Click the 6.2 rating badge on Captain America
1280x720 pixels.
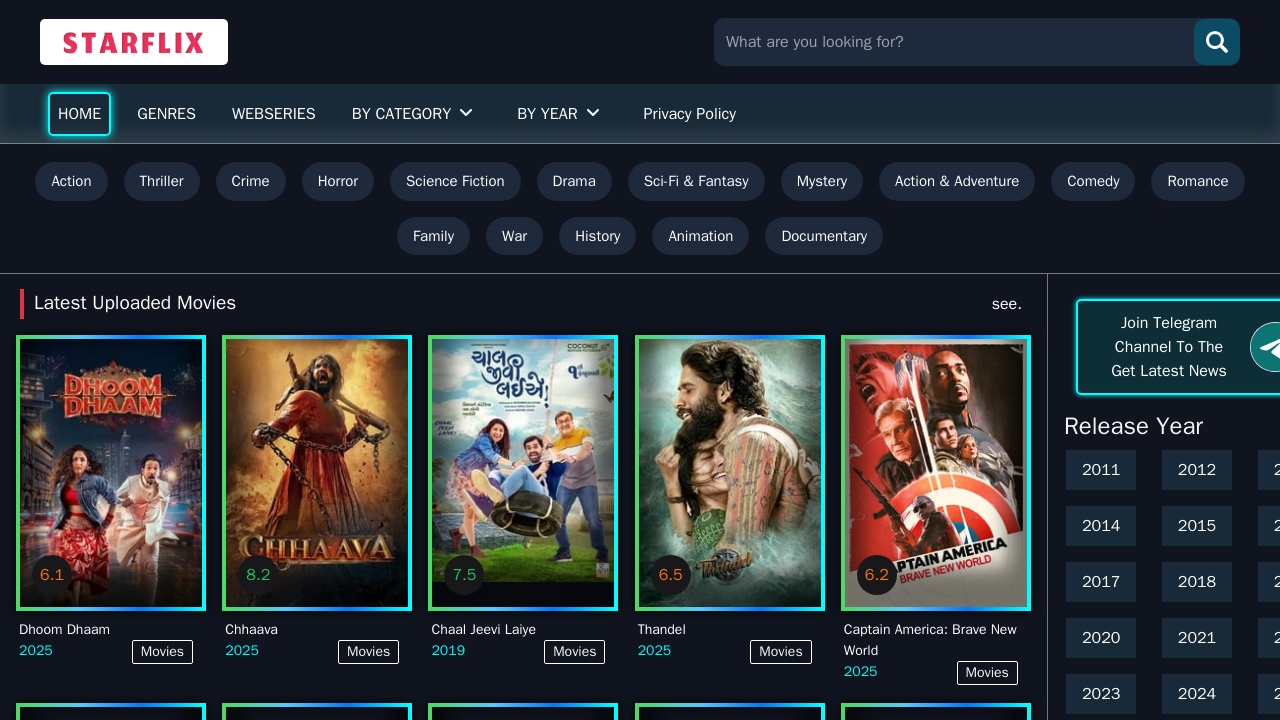pyautogui.click(x=877, y=575)
